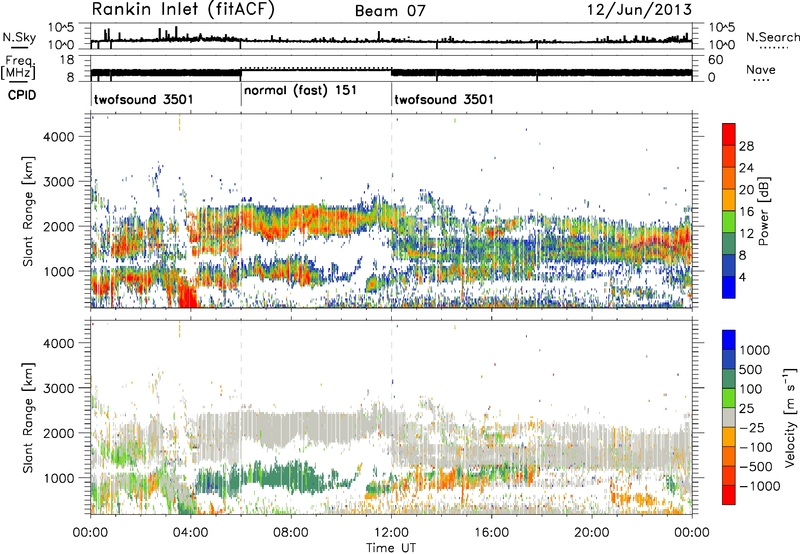Click the 'Rankin Inlet (fitACF)' title text

(x=183, y=9)
